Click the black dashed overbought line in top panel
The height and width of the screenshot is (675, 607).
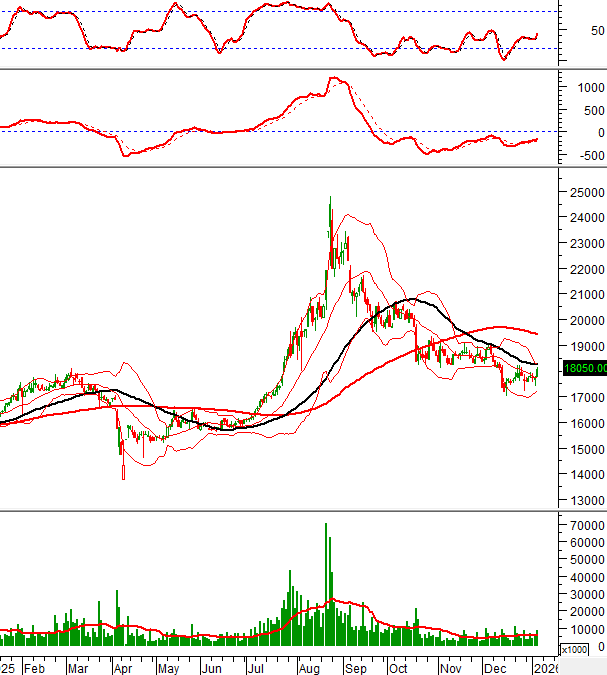tap(300, 12)
